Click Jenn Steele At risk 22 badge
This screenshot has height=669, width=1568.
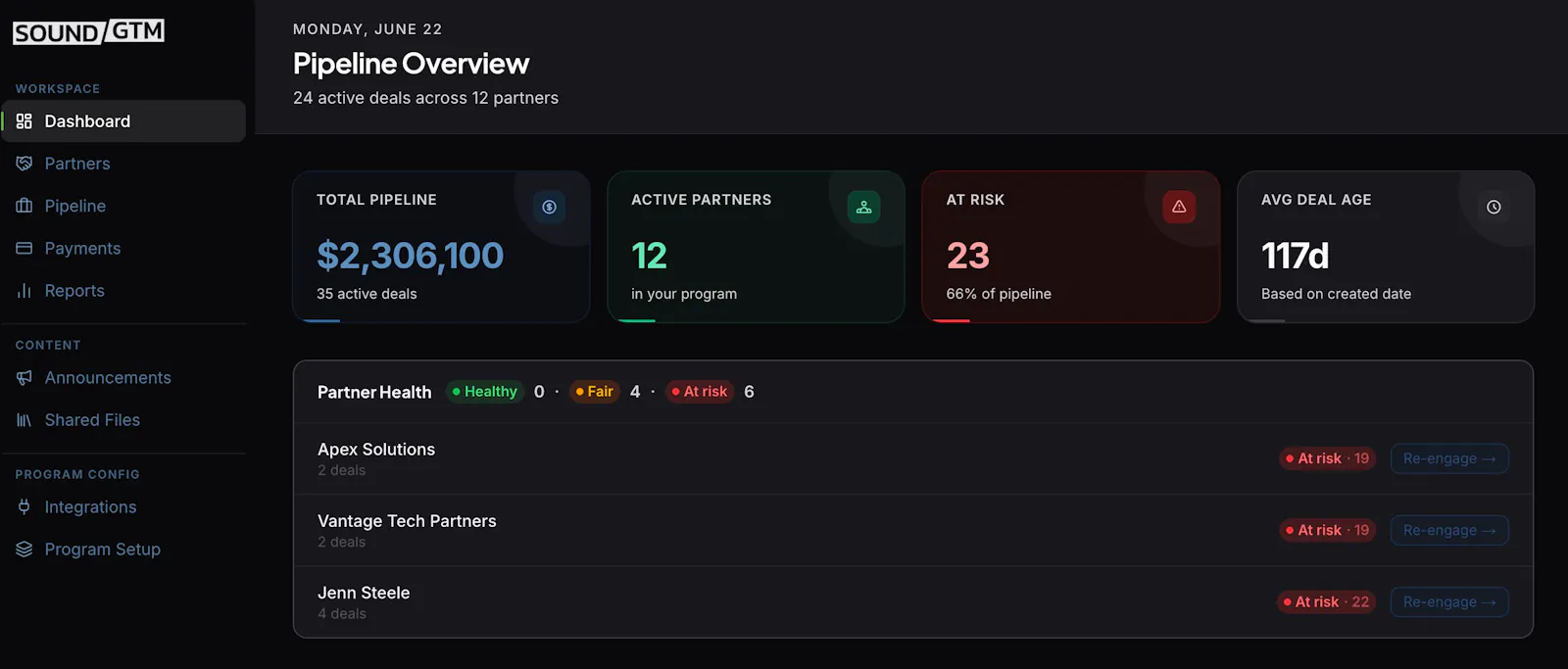coord(1327,601)
